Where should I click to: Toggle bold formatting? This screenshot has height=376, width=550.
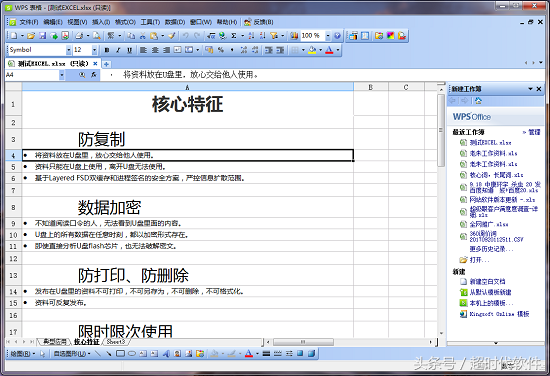click(x=107, y=50)
